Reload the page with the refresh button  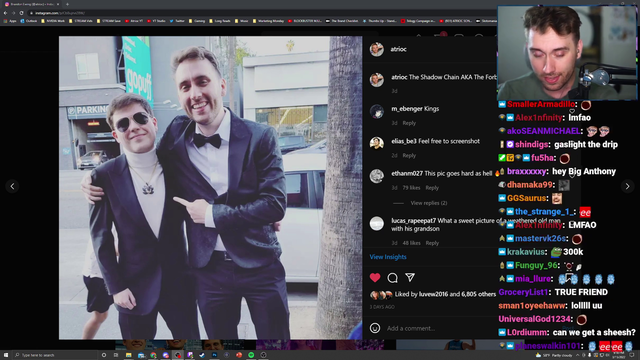pyautogui.click(x=21, y=13)
